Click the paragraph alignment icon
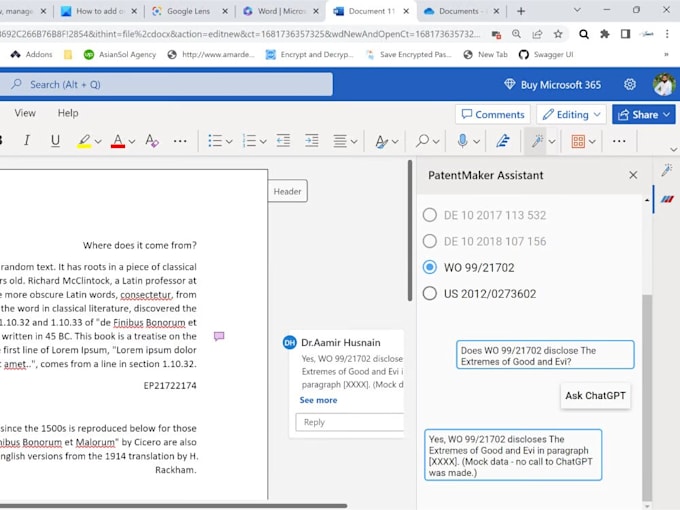 340,141
